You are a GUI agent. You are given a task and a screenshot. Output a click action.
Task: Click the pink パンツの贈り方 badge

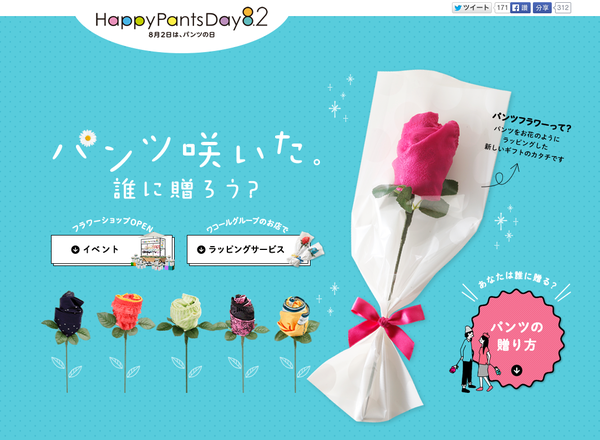click(x=517, y=337)
